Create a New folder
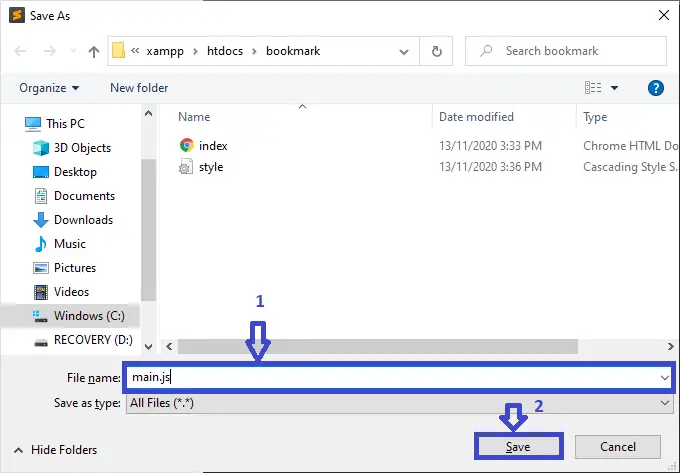Screen dimensions: 680x473 click(139, 88)
